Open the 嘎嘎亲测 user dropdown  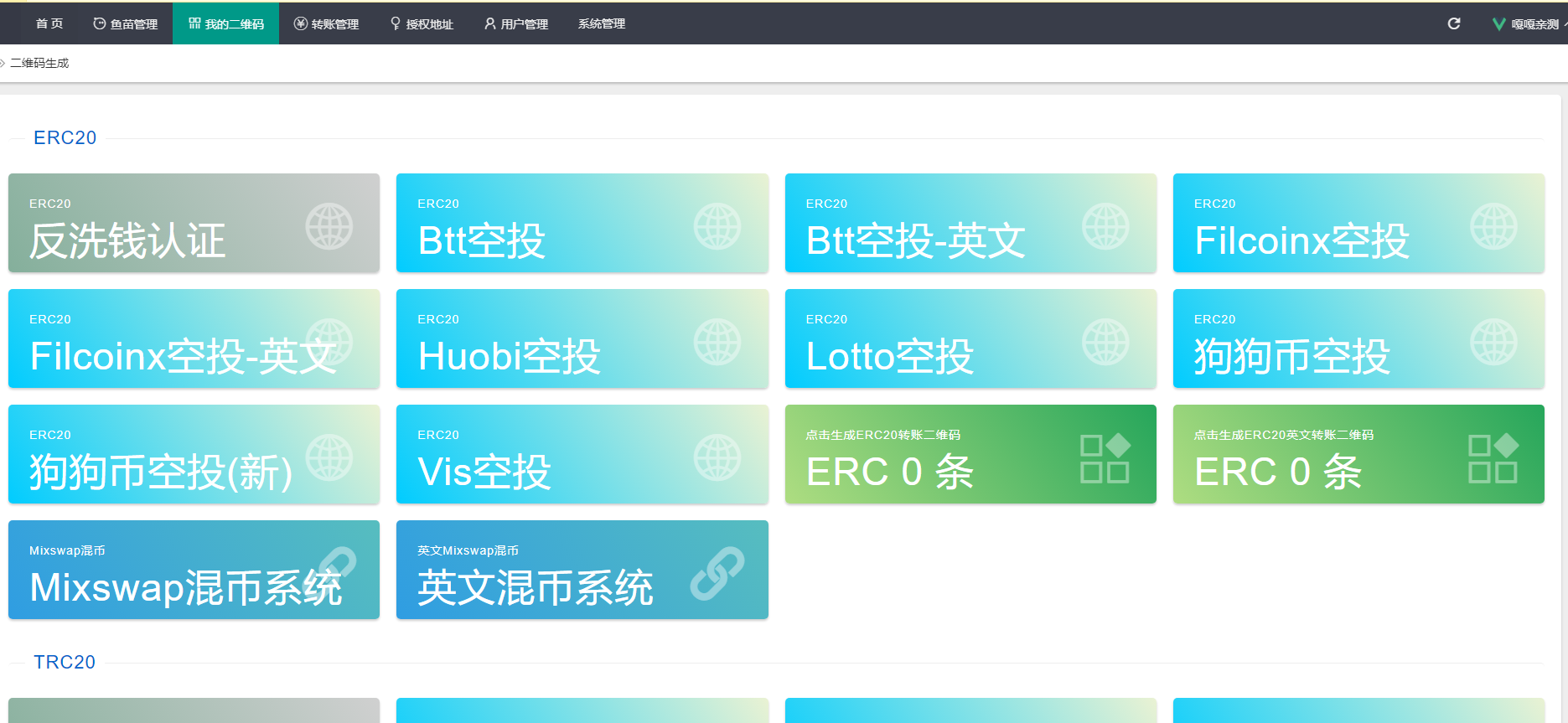pyautogui.click(x=1530, y=24)
